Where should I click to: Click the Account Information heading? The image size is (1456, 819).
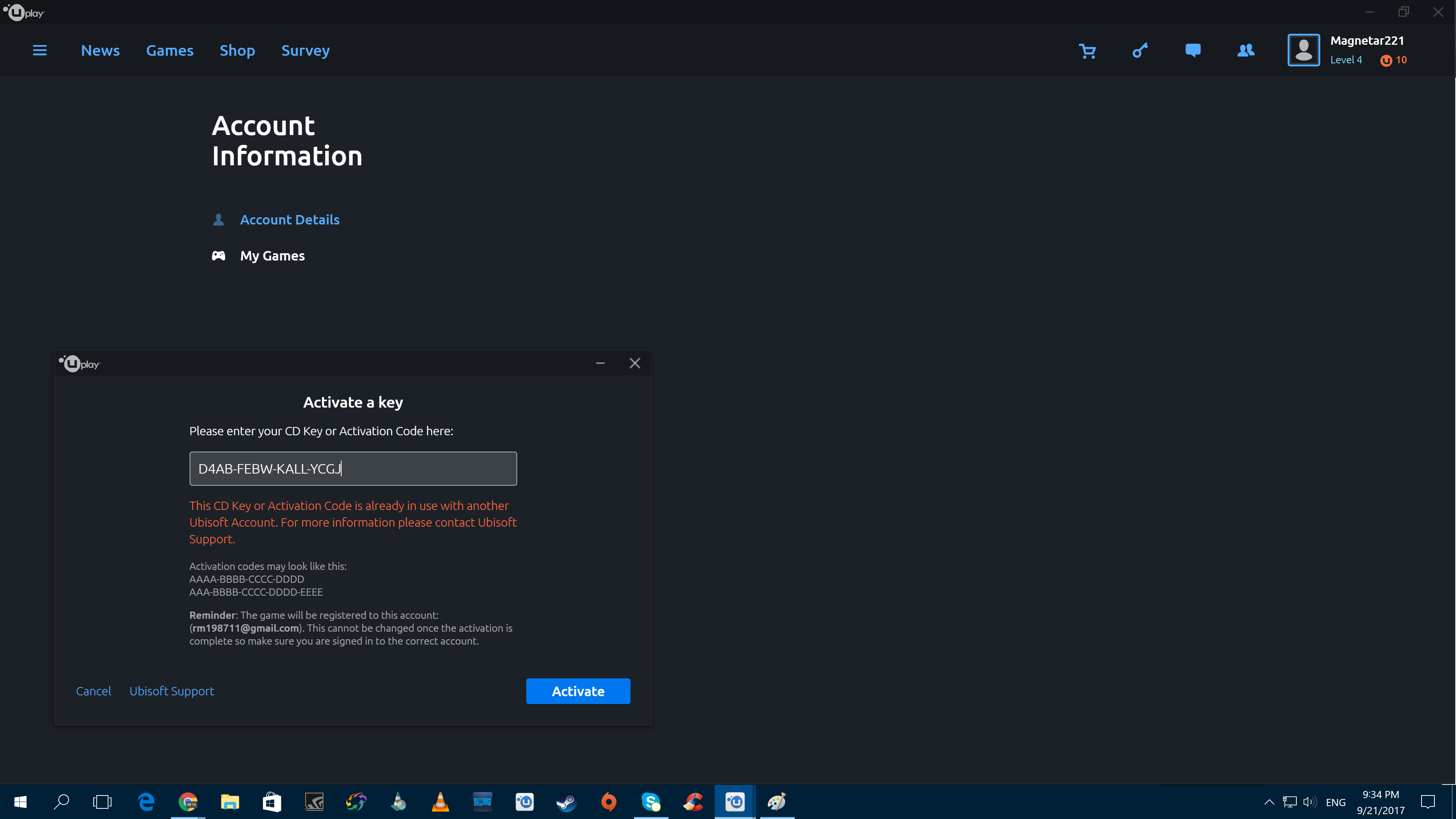click(x=287, y=140)
